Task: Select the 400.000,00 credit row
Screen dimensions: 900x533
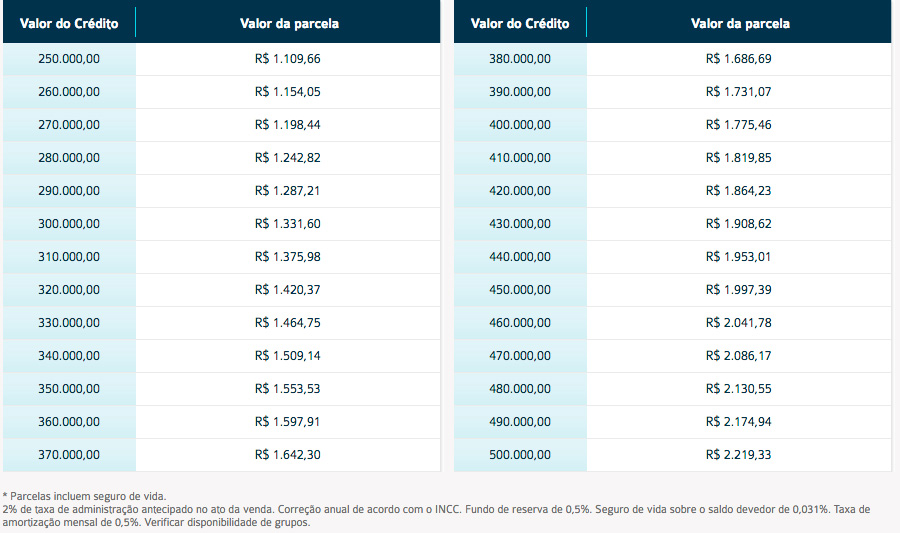Action: (x=673, y=125)
